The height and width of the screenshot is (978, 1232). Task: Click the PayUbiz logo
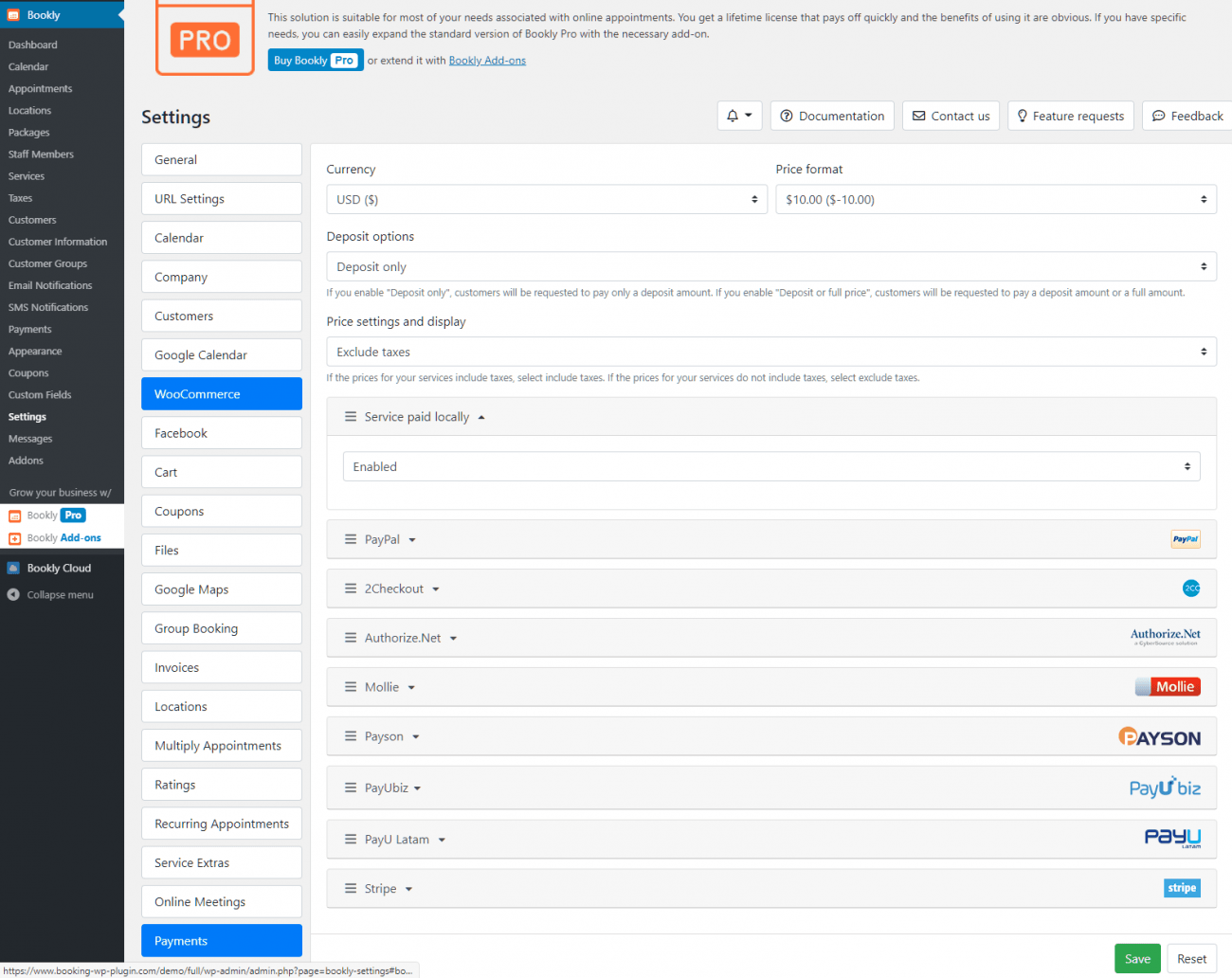1165,788
